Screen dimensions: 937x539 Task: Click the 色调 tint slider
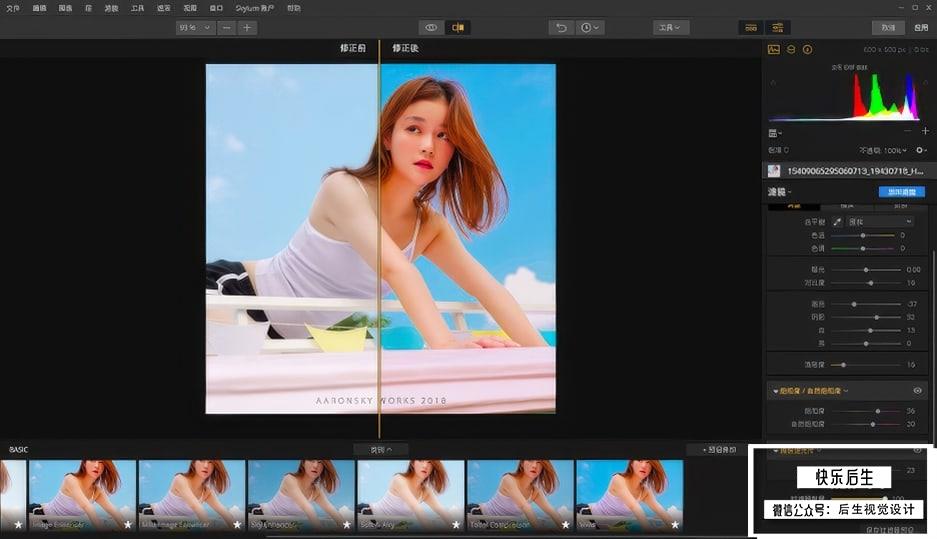point(865,248)
